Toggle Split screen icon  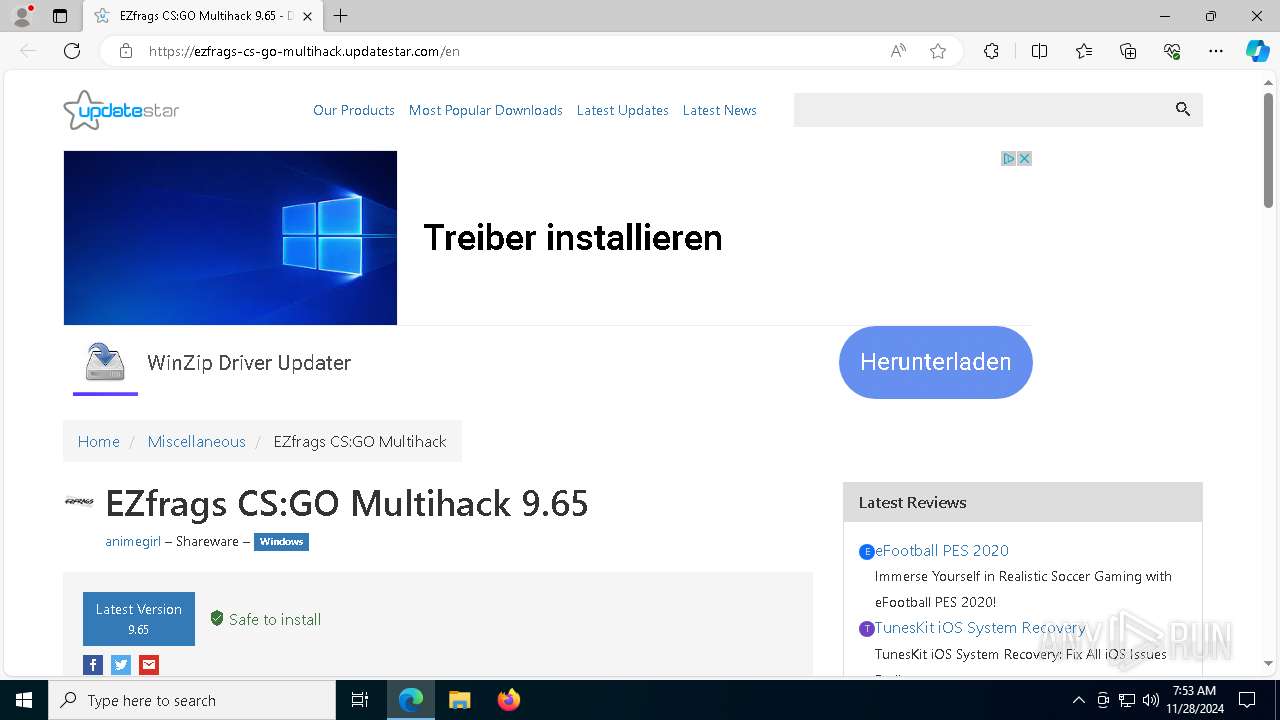(1039, 51)
